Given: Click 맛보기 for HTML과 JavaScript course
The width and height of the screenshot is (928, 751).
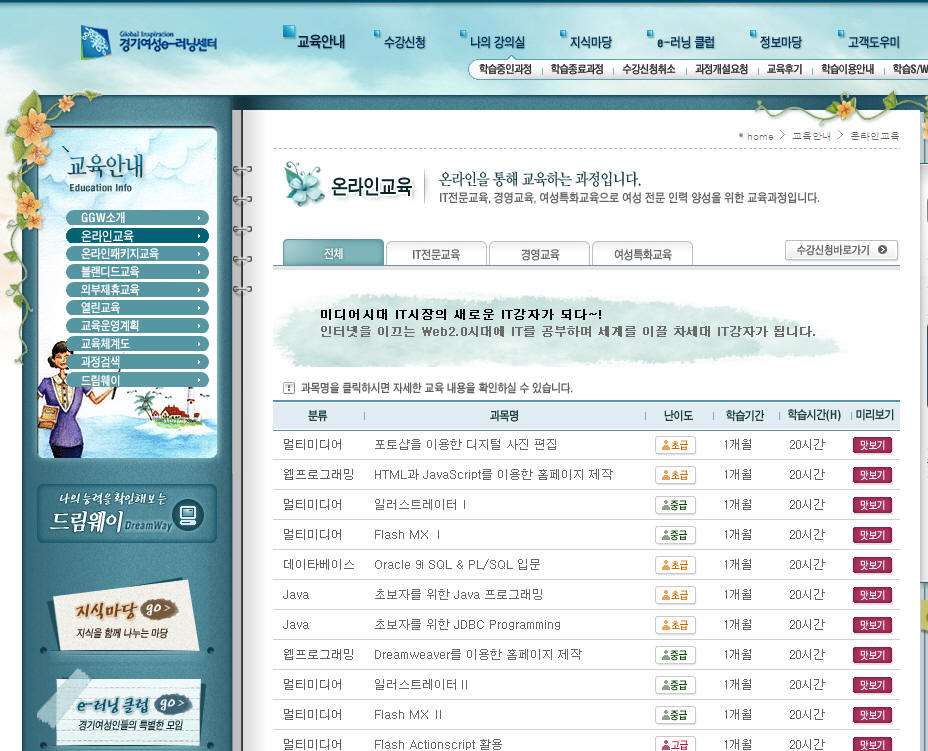Looking at the screenshot, I should pyautogui.click(x=872, y=475).
